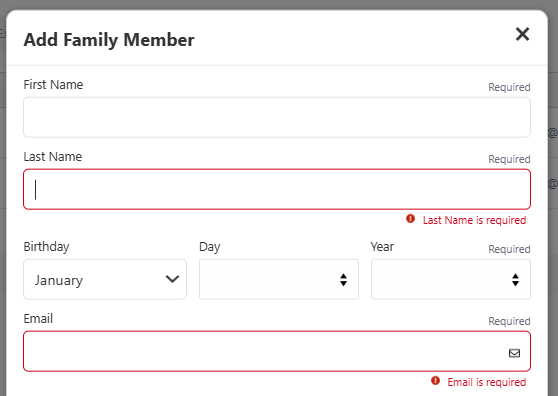This screenshot has height=396, width=558.
Task: Click the envelope icon in Email field
Action: (514, 353)
